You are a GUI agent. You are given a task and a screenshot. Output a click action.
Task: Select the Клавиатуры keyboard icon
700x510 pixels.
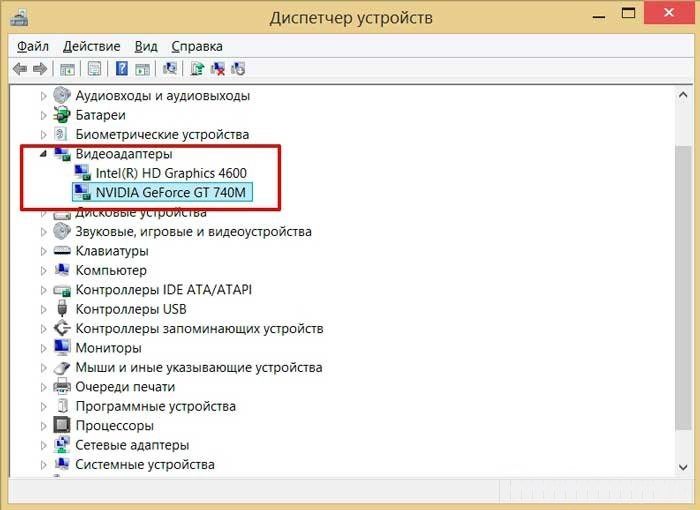pyautogui.click(x=62, y=251)
